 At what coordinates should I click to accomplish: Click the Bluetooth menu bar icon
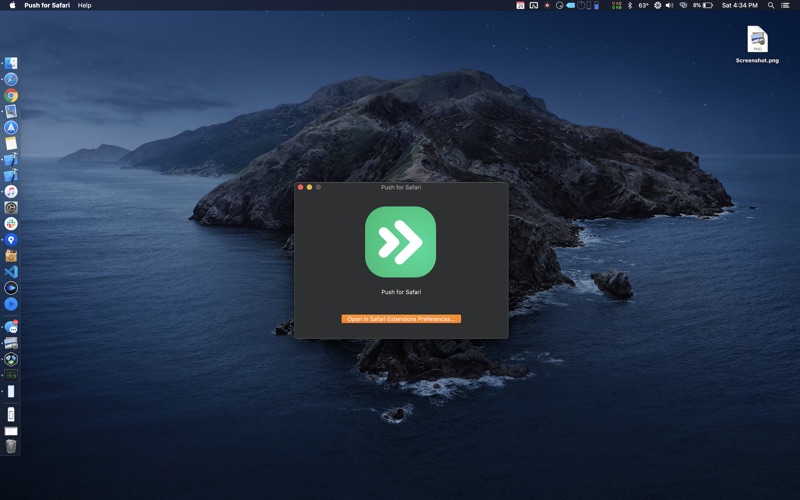tap(630, 5)
